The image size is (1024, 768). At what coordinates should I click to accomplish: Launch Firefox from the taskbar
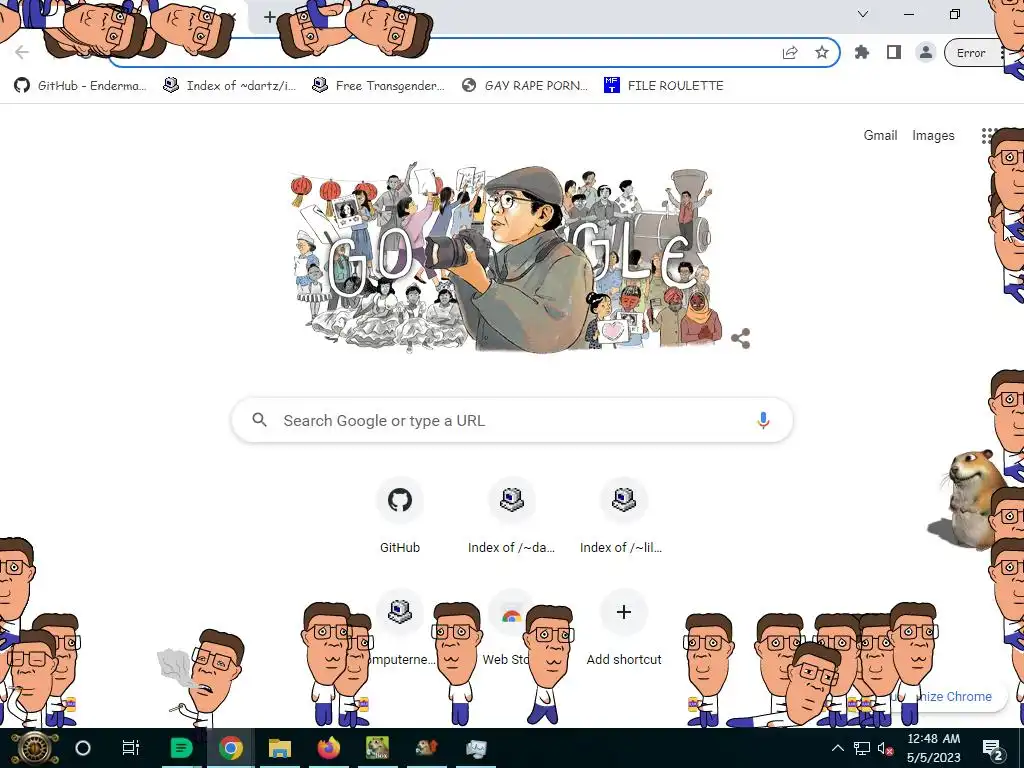point(328,748)
